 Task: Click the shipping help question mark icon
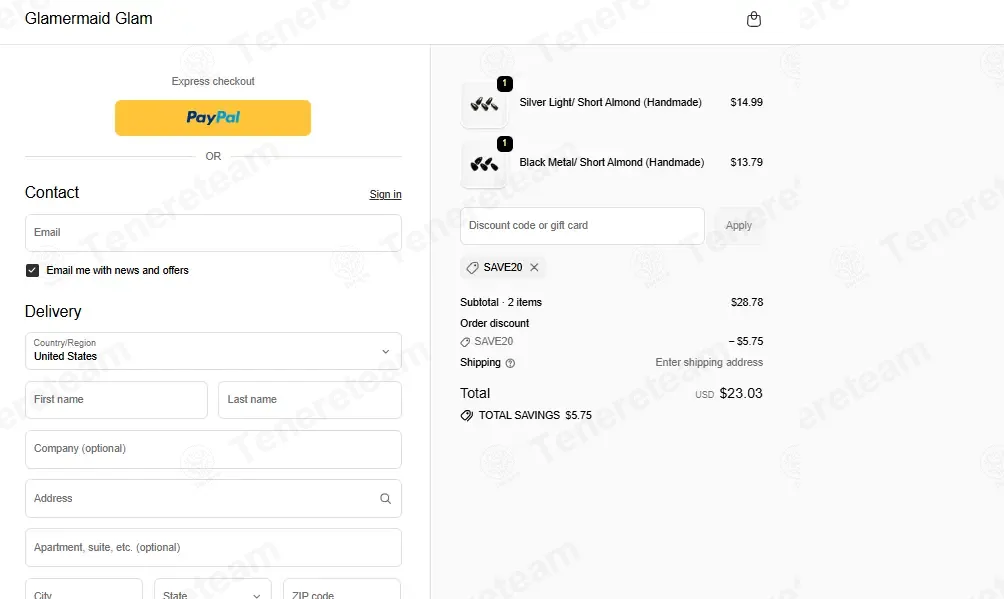click(x=510, y=363)
